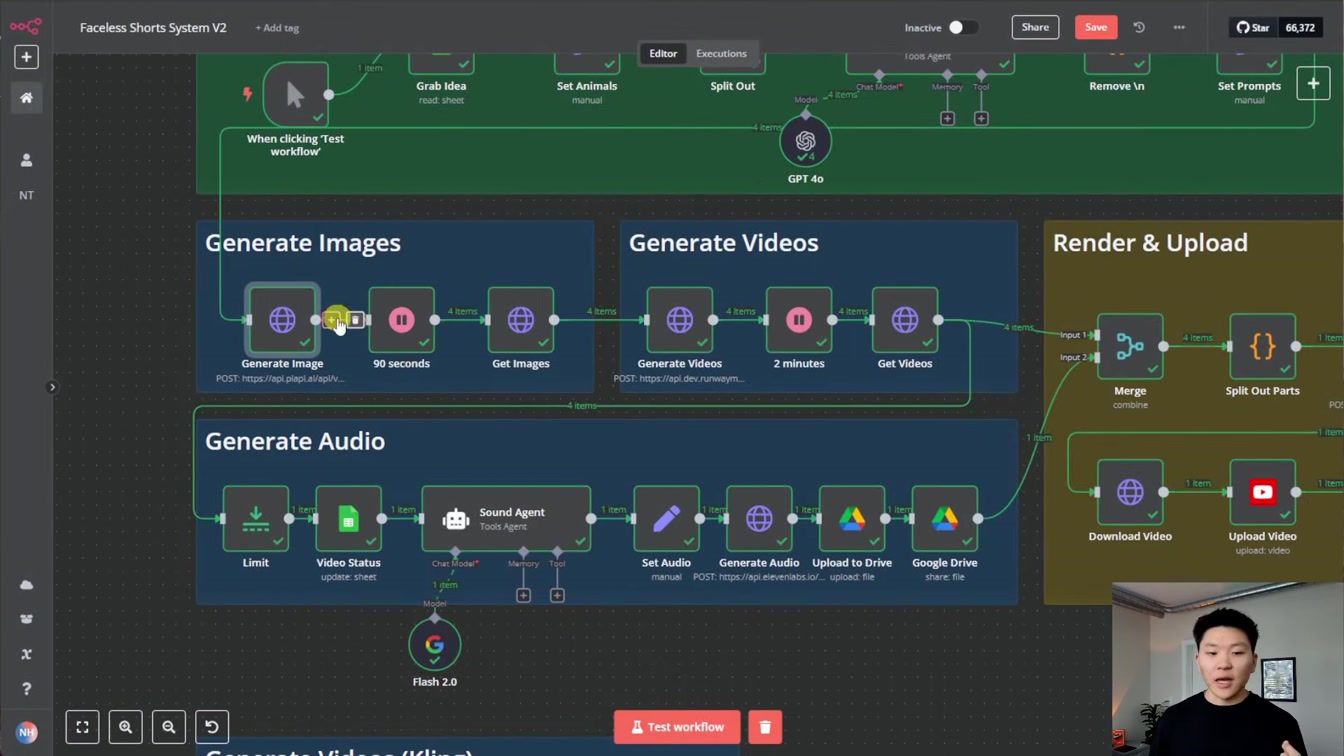Switch to the Editor tab
This screenshot has height=756, width=1344.
(x=663, y=54)
